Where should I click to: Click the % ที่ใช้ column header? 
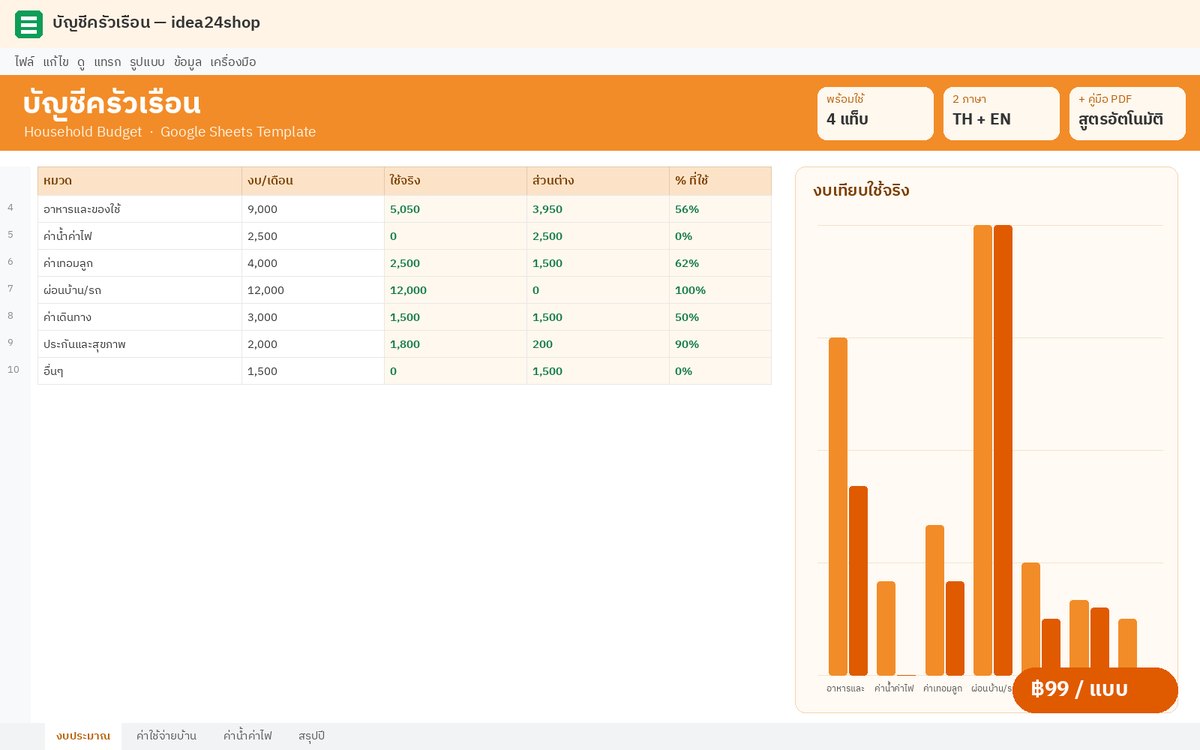720,181
